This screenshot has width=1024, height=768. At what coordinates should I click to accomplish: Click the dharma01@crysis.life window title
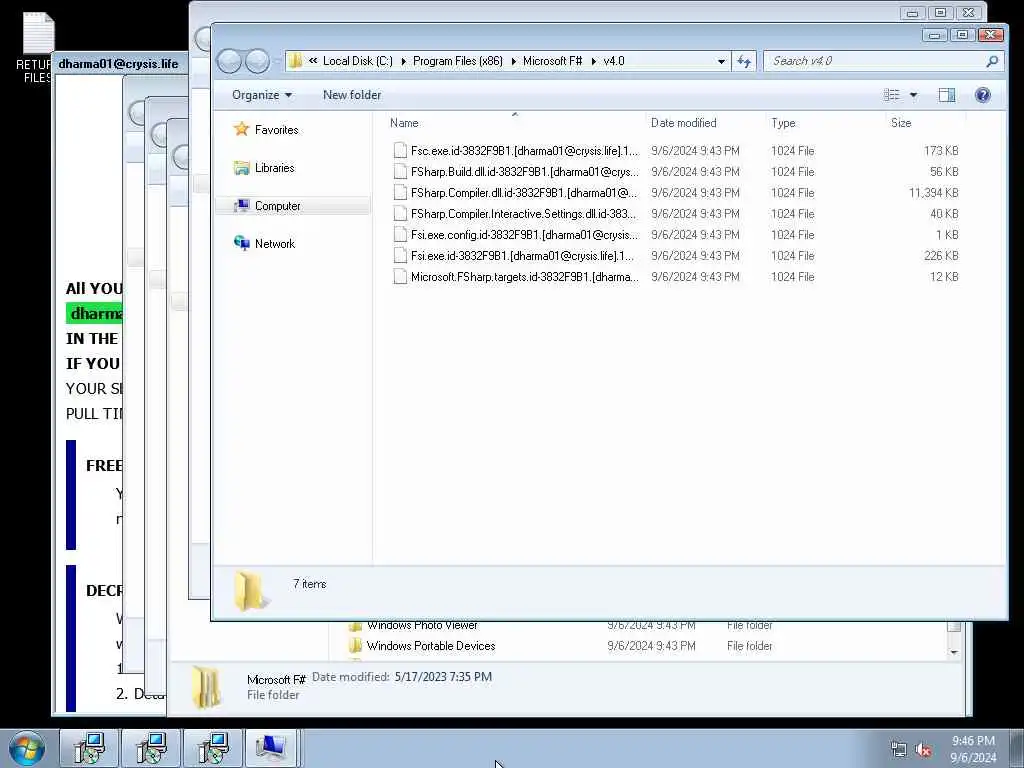click(118, 64)
